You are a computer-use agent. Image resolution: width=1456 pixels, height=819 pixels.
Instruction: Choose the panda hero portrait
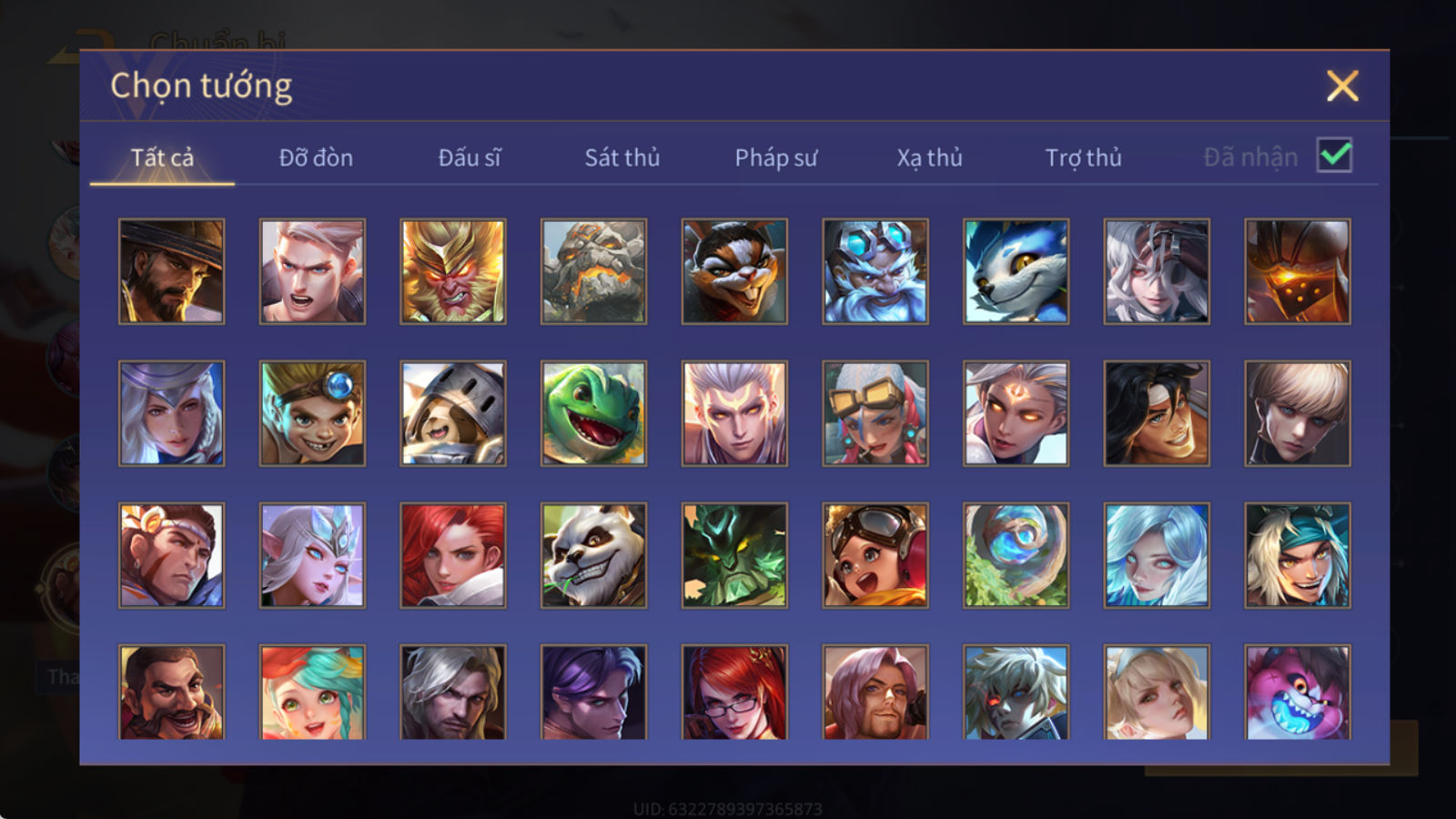[593, 555]
